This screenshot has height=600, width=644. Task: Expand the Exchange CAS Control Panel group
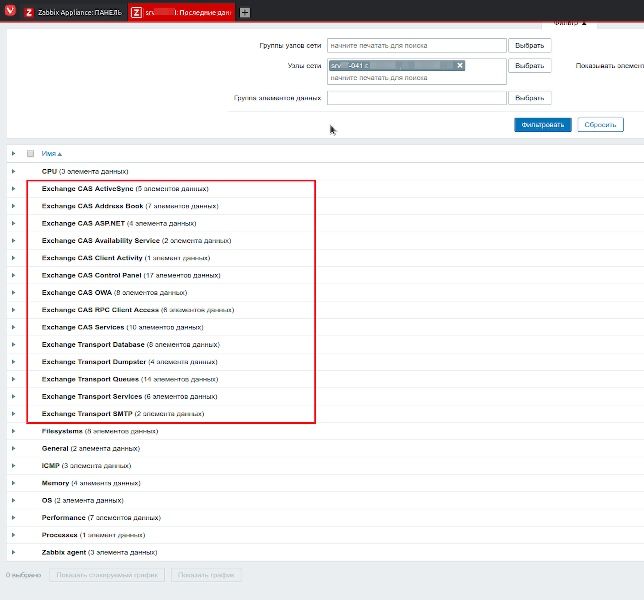pyautogui.click(x=14, y=275)
